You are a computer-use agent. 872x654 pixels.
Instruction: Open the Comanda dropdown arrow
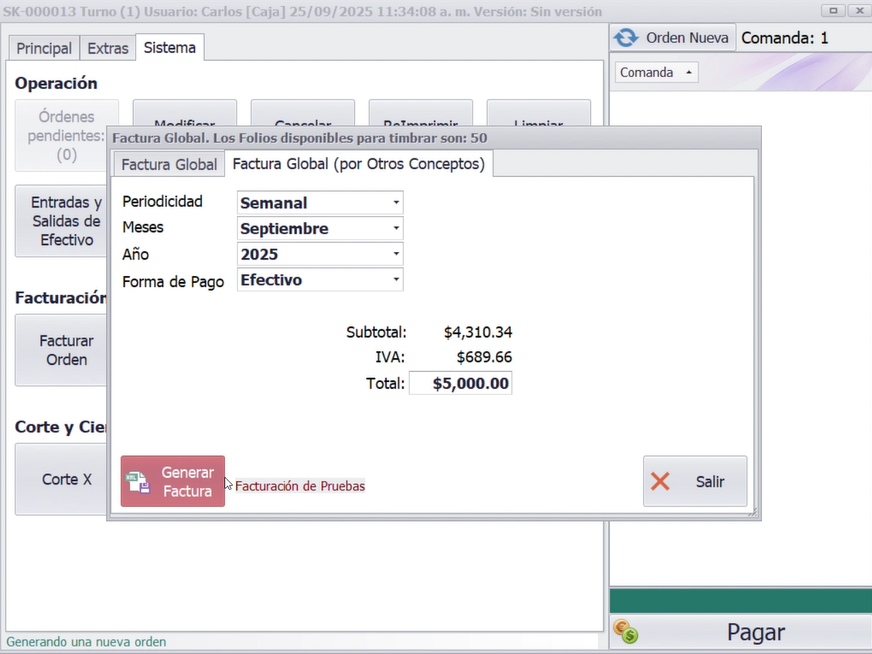pos(688,73)
